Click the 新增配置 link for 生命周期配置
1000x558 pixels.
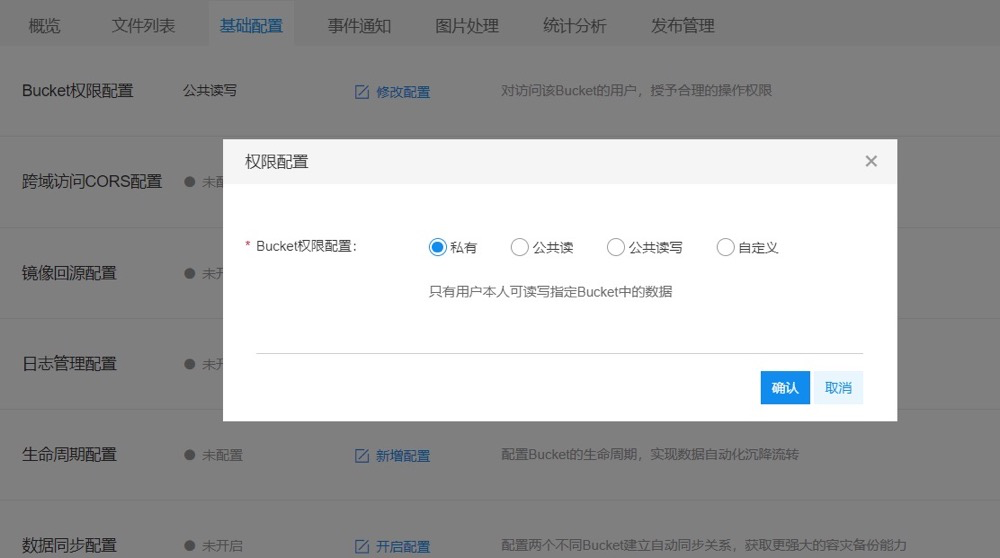[403, 455]
